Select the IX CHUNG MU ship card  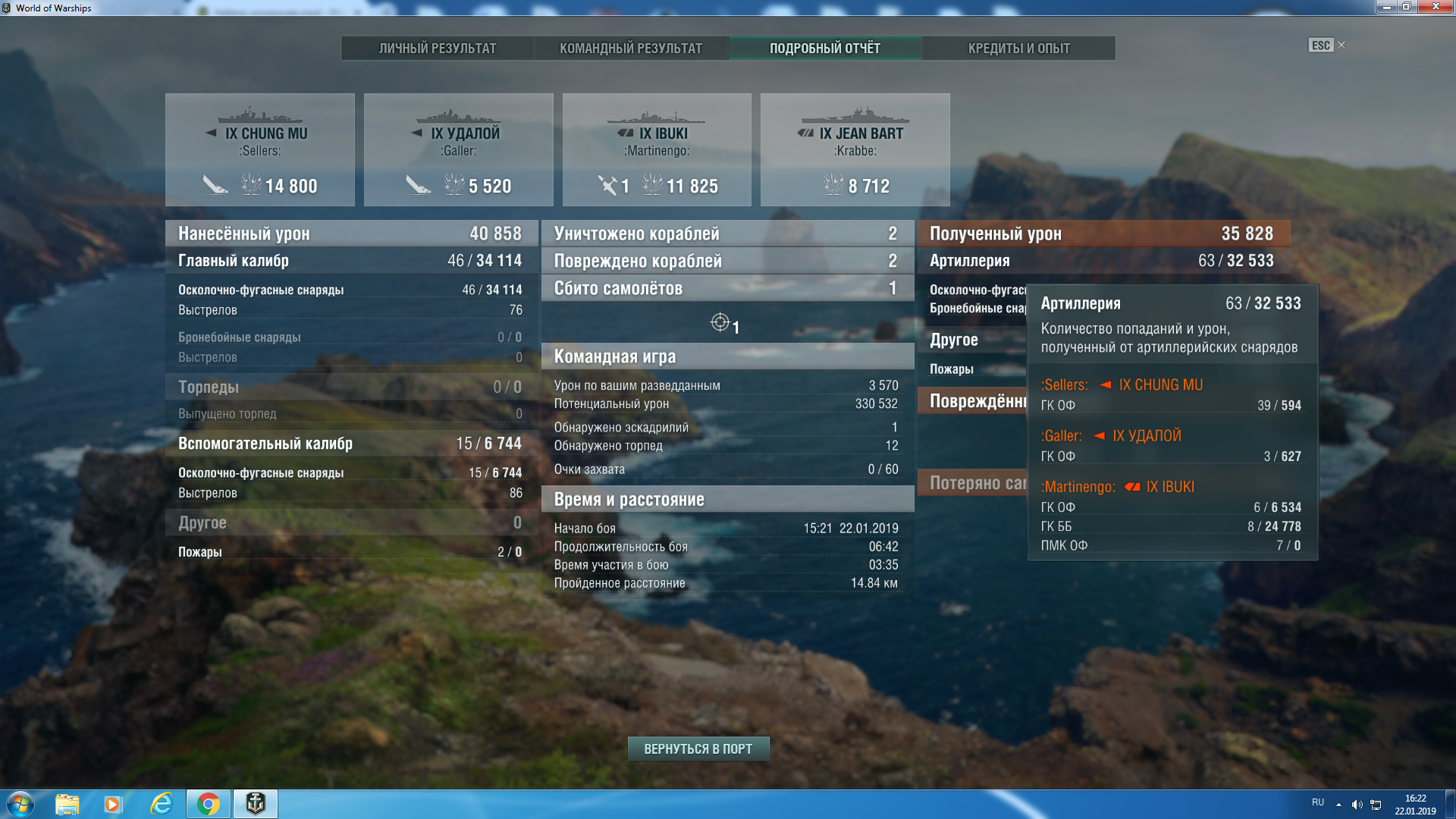(x=260, y=149)
